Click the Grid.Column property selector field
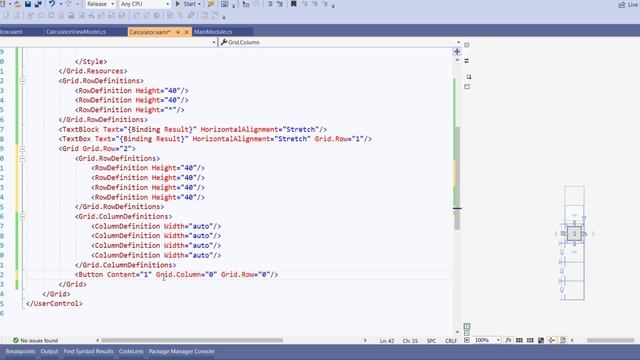The image size is (640, 360). point(340,42)
